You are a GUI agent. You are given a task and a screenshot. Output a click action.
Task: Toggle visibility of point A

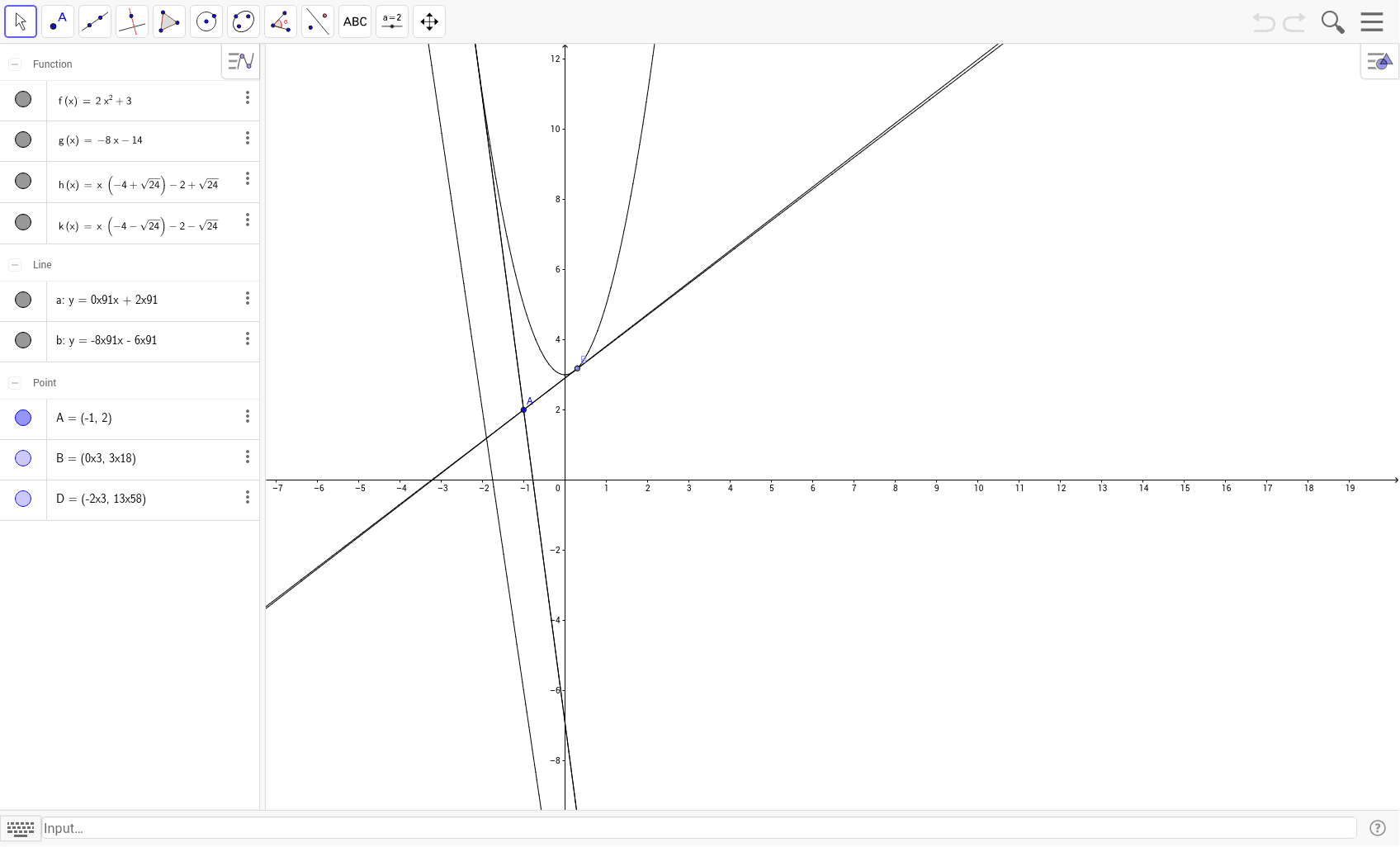23,418
